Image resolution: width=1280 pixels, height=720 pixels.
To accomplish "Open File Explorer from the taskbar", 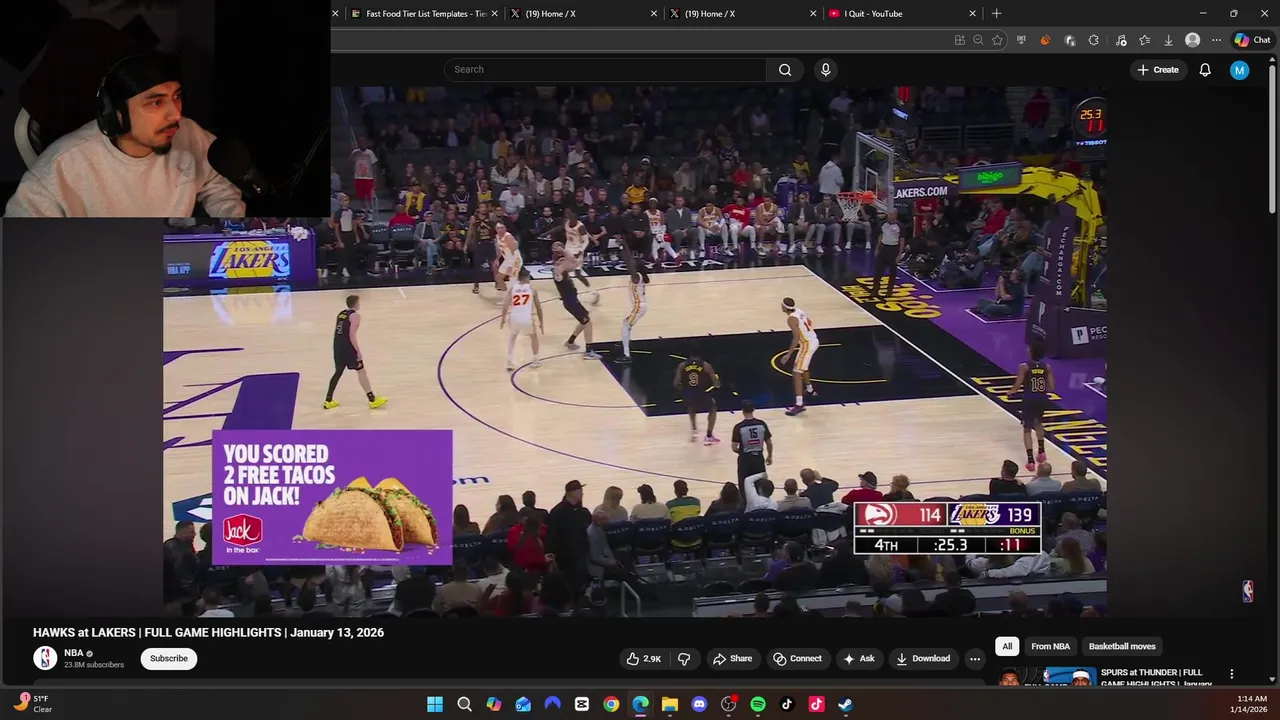I will 670,704.
